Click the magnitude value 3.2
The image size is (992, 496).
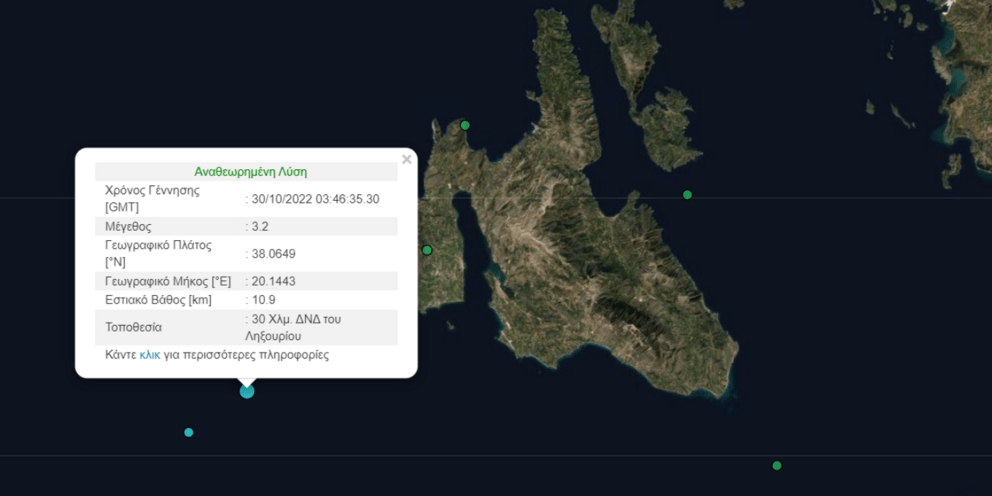(260, 227)
